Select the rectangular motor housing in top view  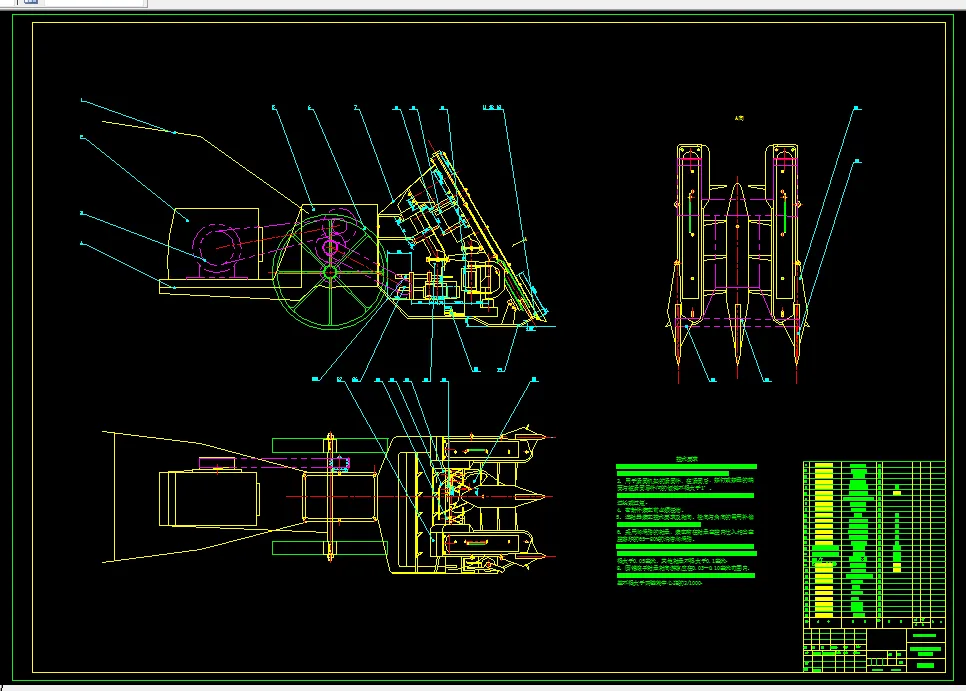[x=209, y=498]
